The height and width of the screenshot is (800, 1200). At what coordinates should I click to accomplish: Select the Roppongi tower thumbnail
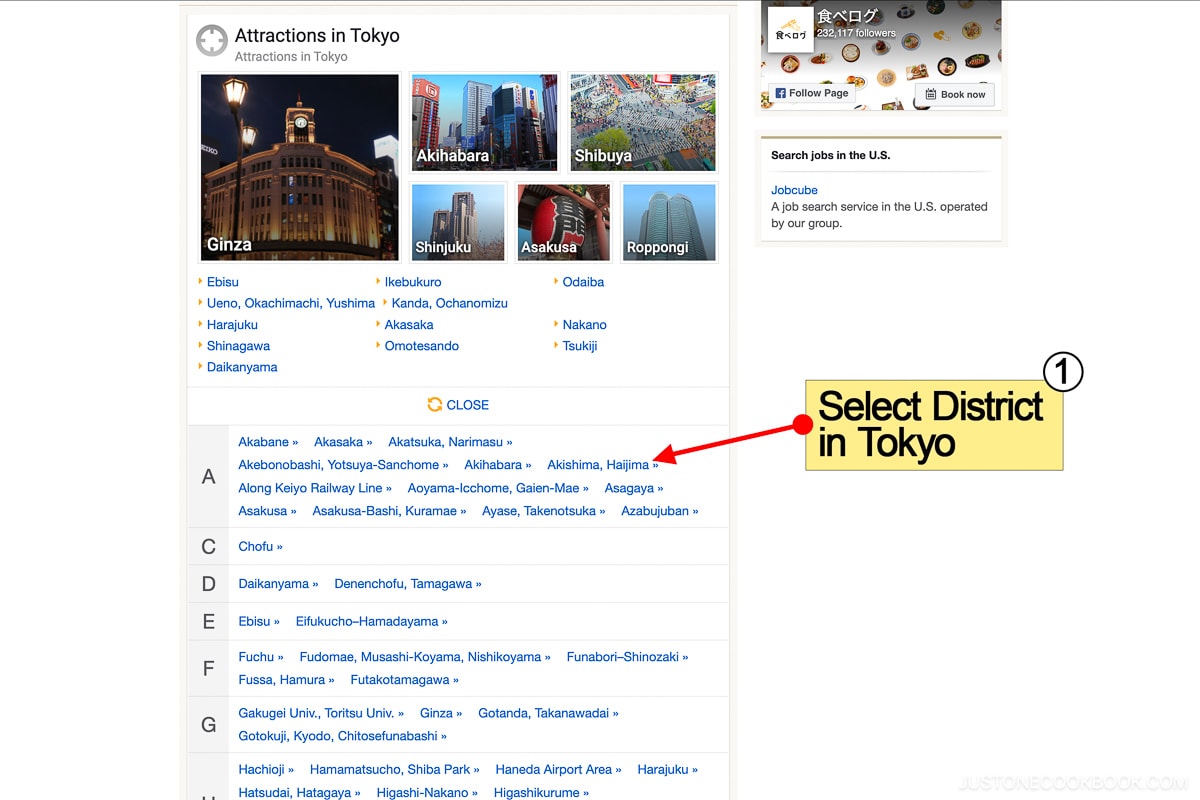click(669, 222)
